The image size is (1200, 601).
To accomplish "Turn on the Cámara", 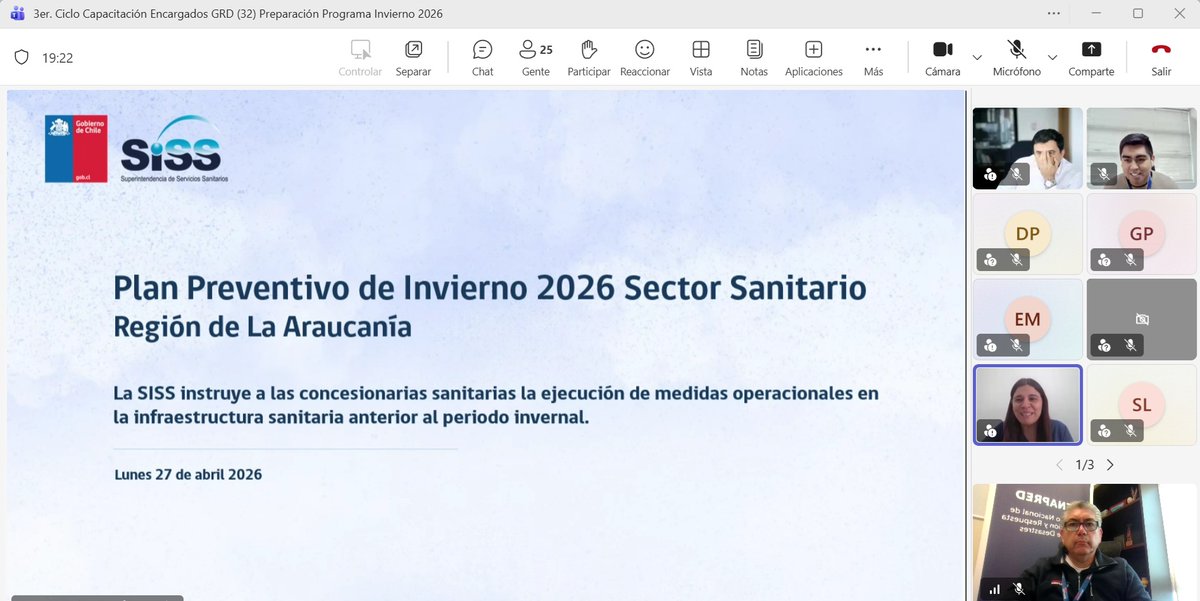I will [x=941, y=57].
